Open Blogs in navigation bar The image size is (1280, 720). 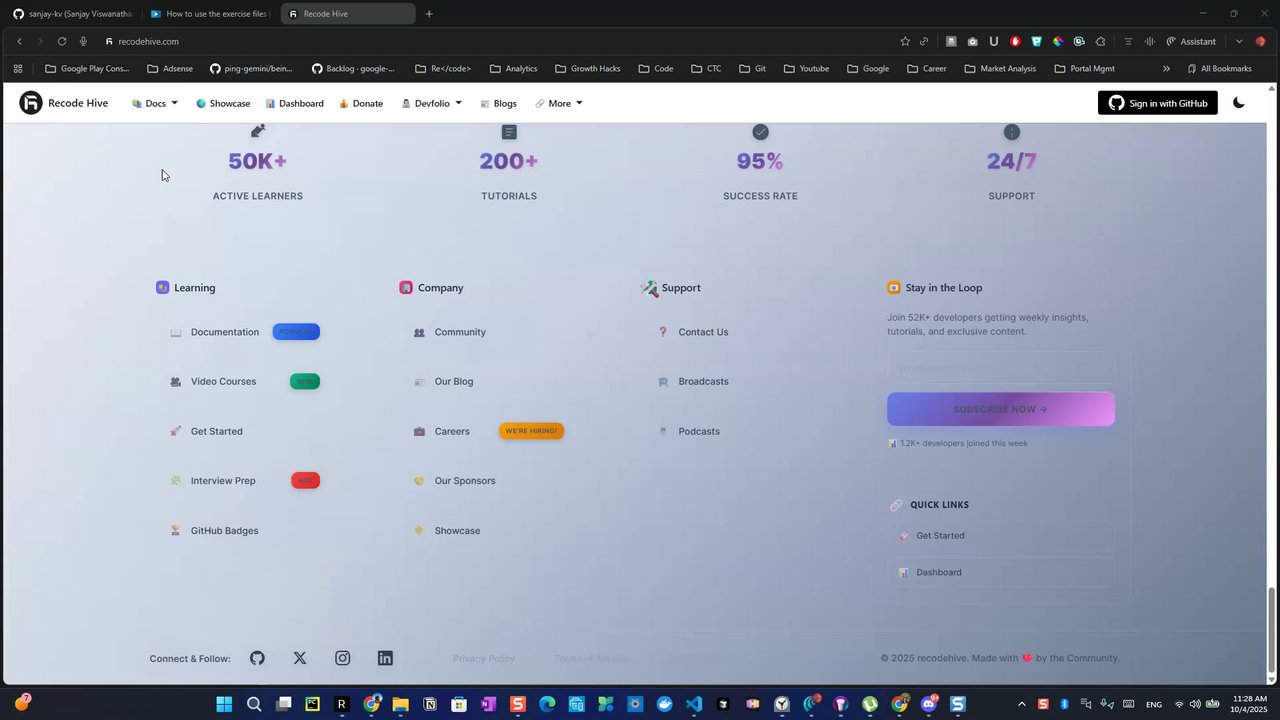(498, 103)
